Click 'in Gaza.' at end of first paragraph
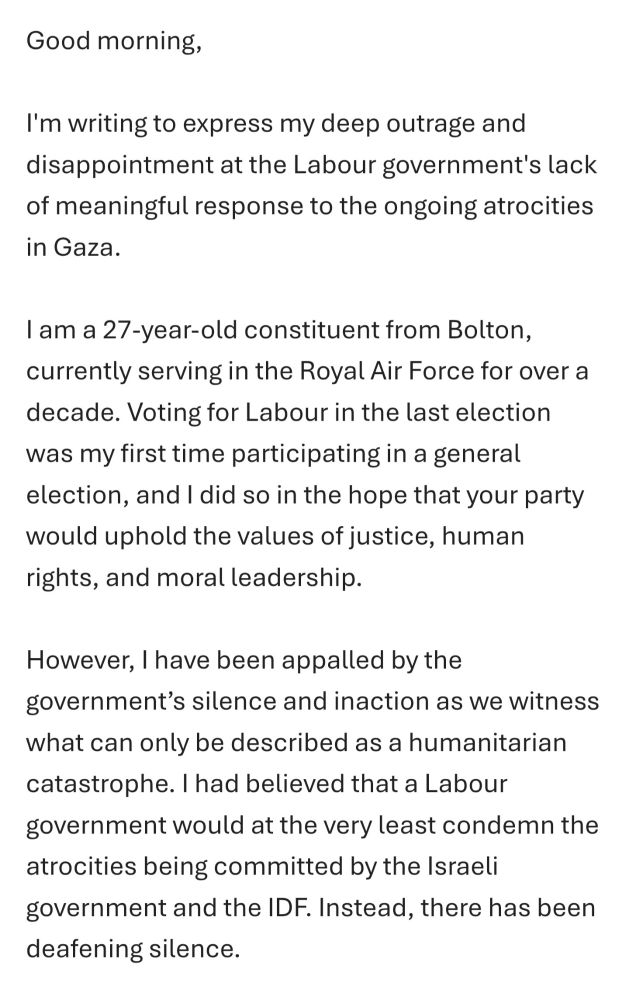The height and width of the screenshot is (1000, 629). tap(73, 247)
